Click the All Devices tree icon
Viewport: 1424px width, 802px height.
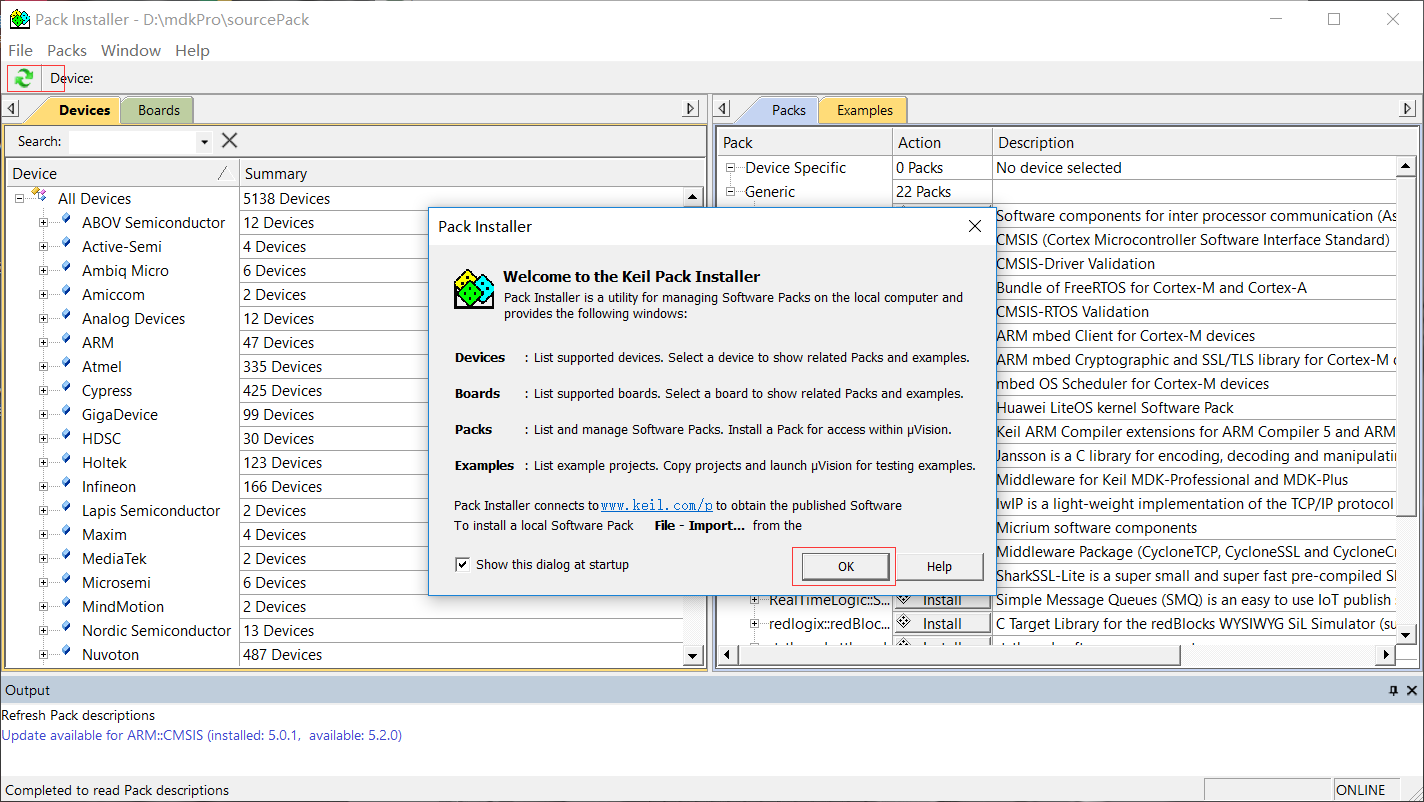pos(38,197)
